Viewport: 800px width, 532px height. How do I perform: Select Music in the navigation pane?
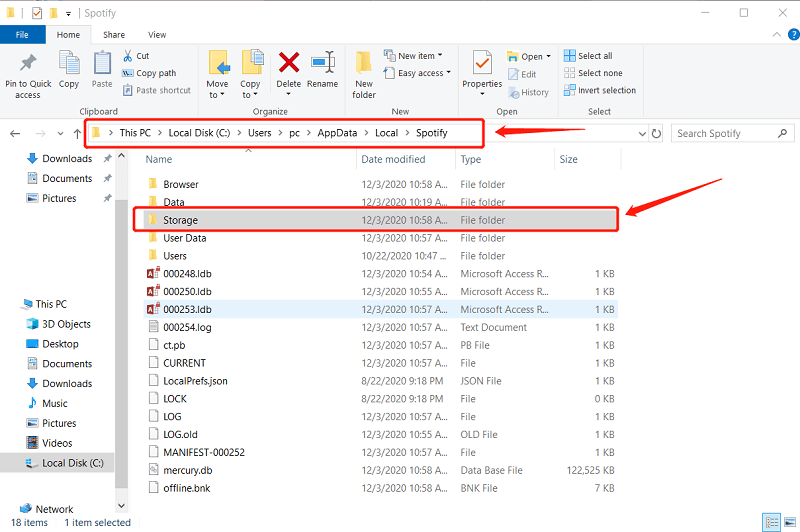coord(47,403)
